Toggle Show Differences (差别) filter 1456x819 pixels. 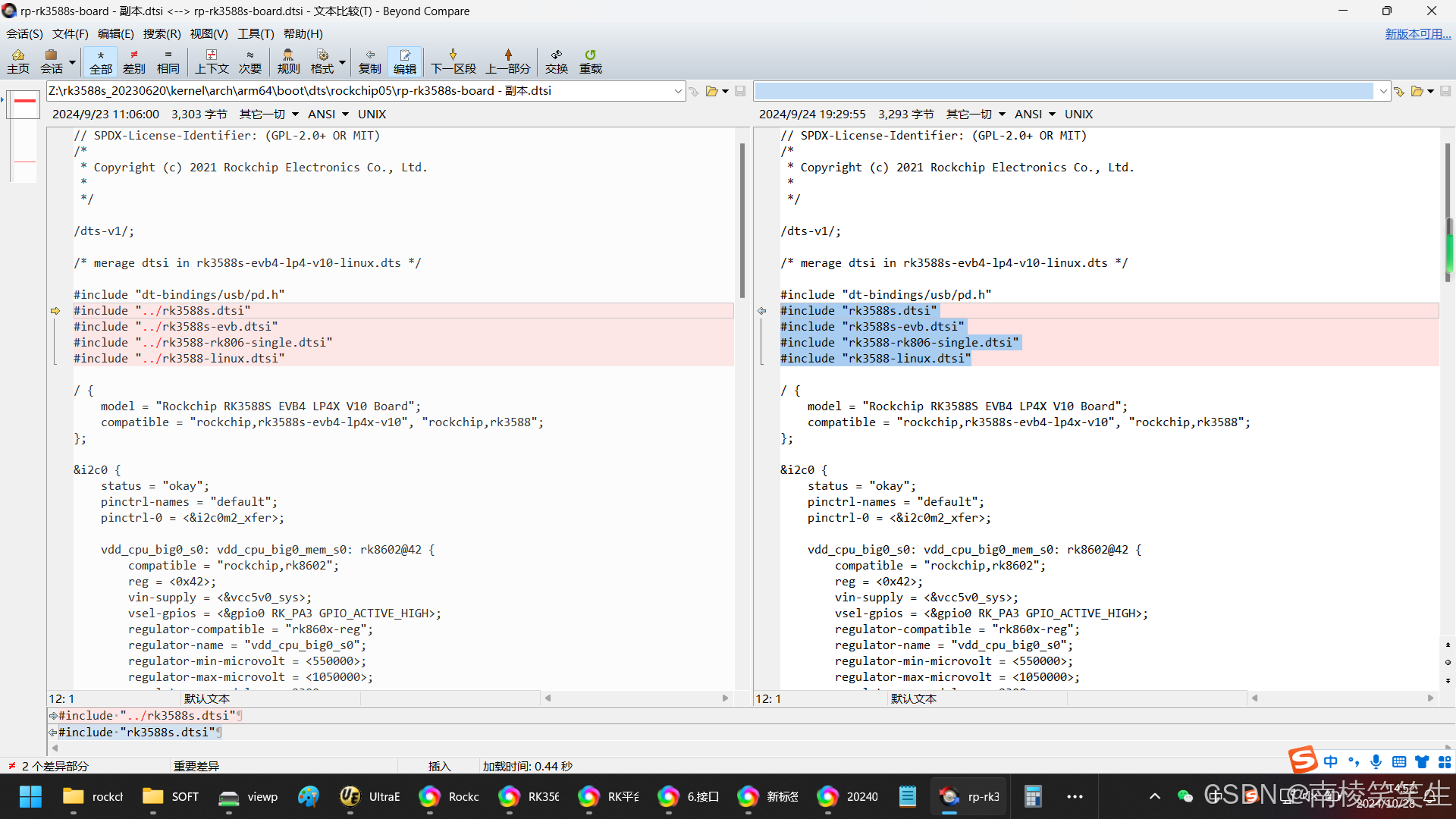[x=133, y=61]
